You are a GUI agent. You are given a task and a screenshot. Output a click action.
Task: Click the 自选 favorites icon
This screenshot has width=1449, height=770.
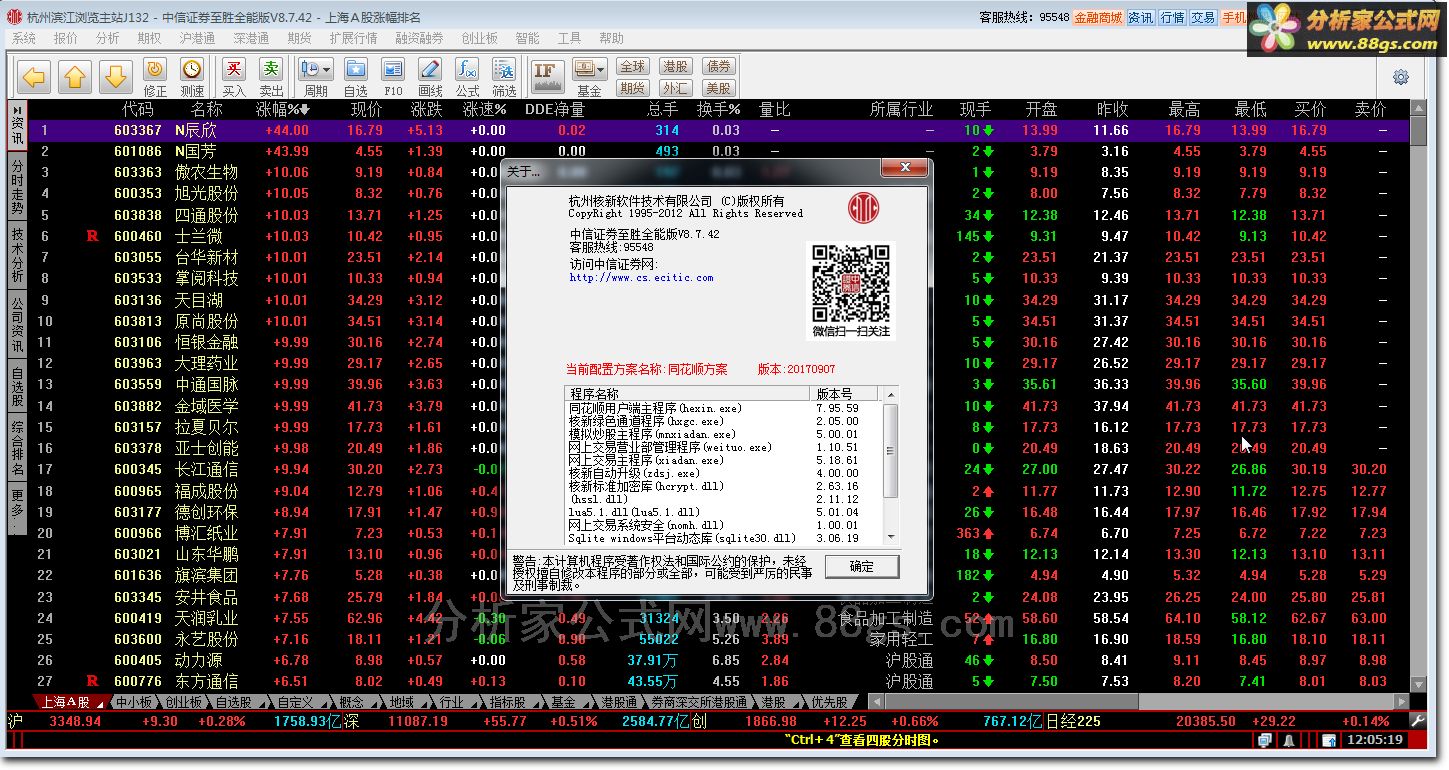pos(356,77)
